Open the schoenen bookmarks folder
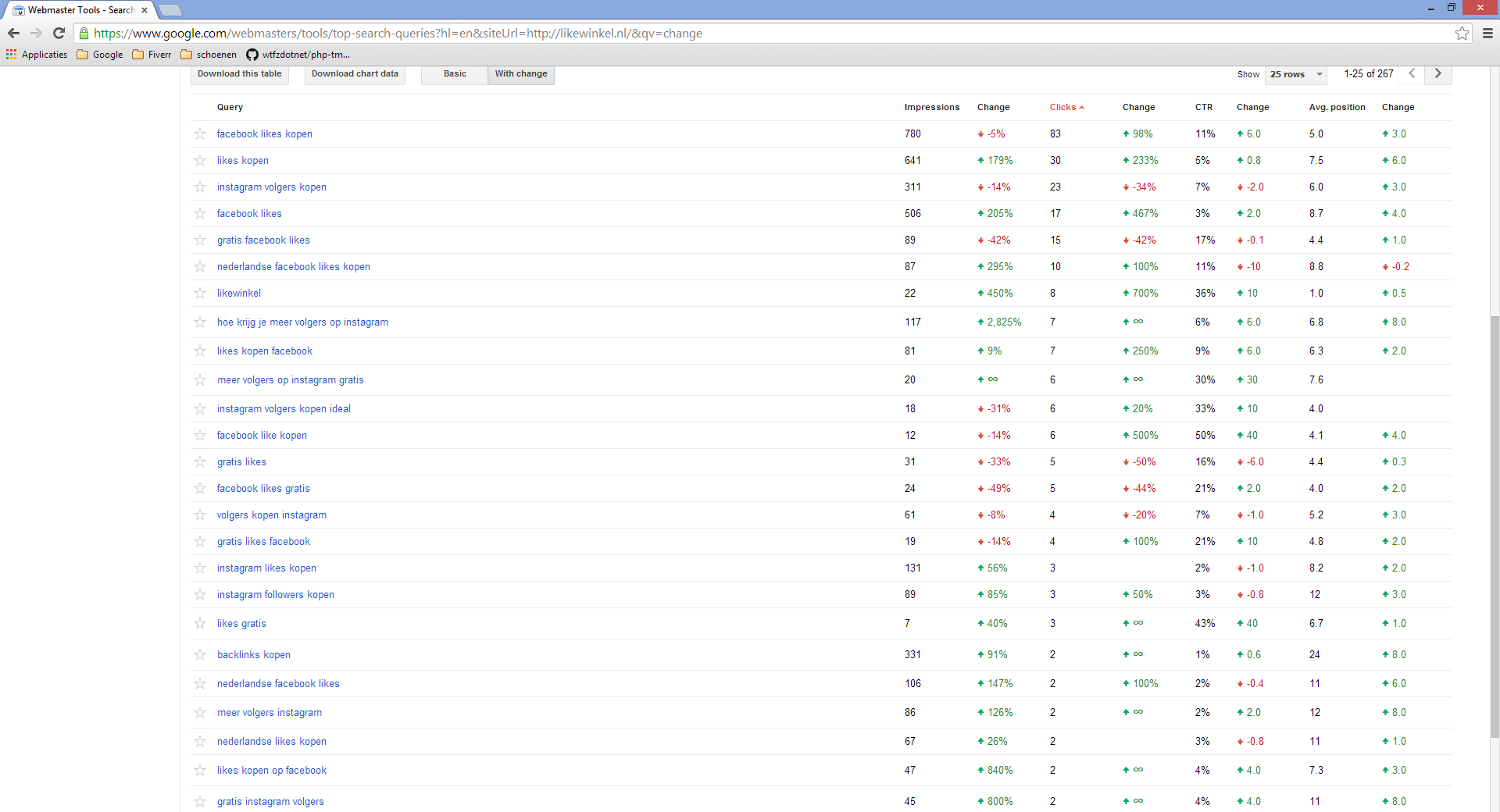The image size is (1500, 812). click(x=209, y=55)
